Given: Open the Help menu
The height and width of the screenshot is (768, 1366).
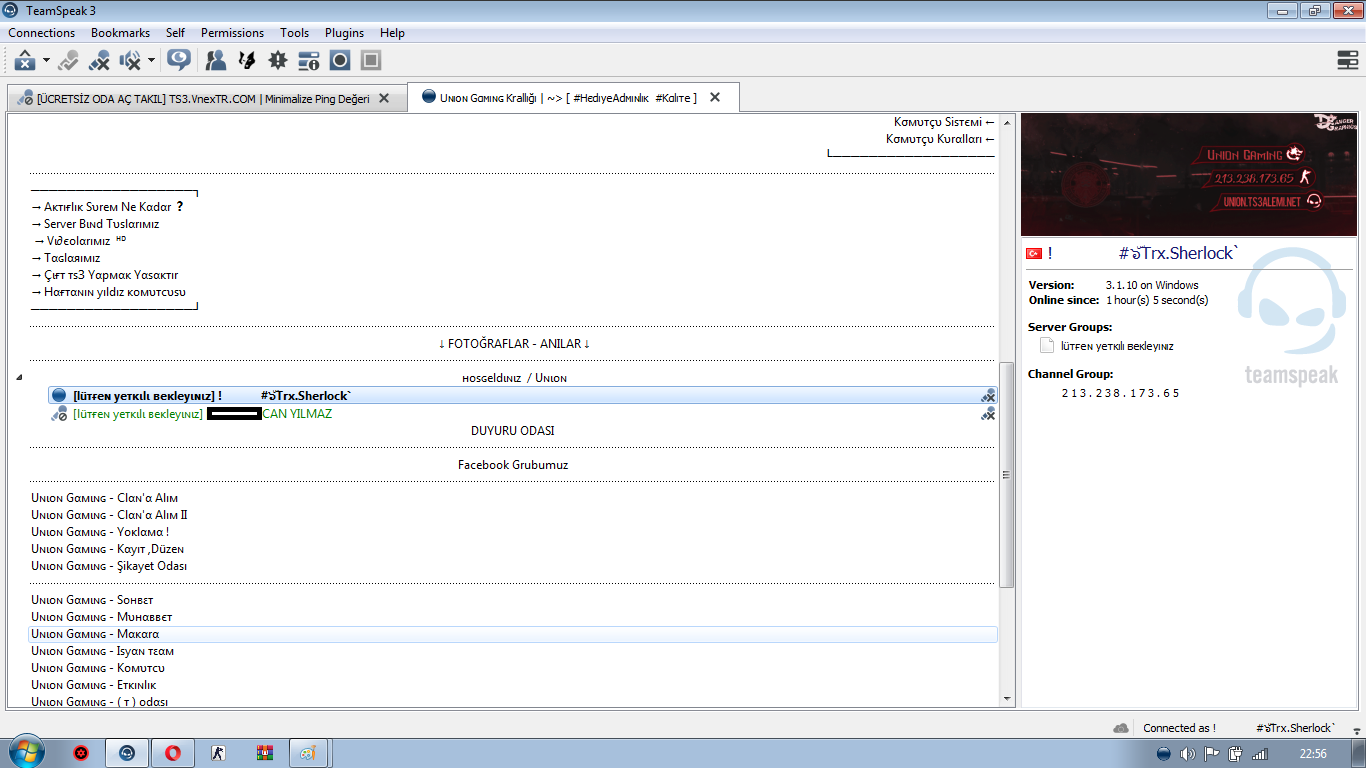Looking at the screenshot, I should (393, 33).
